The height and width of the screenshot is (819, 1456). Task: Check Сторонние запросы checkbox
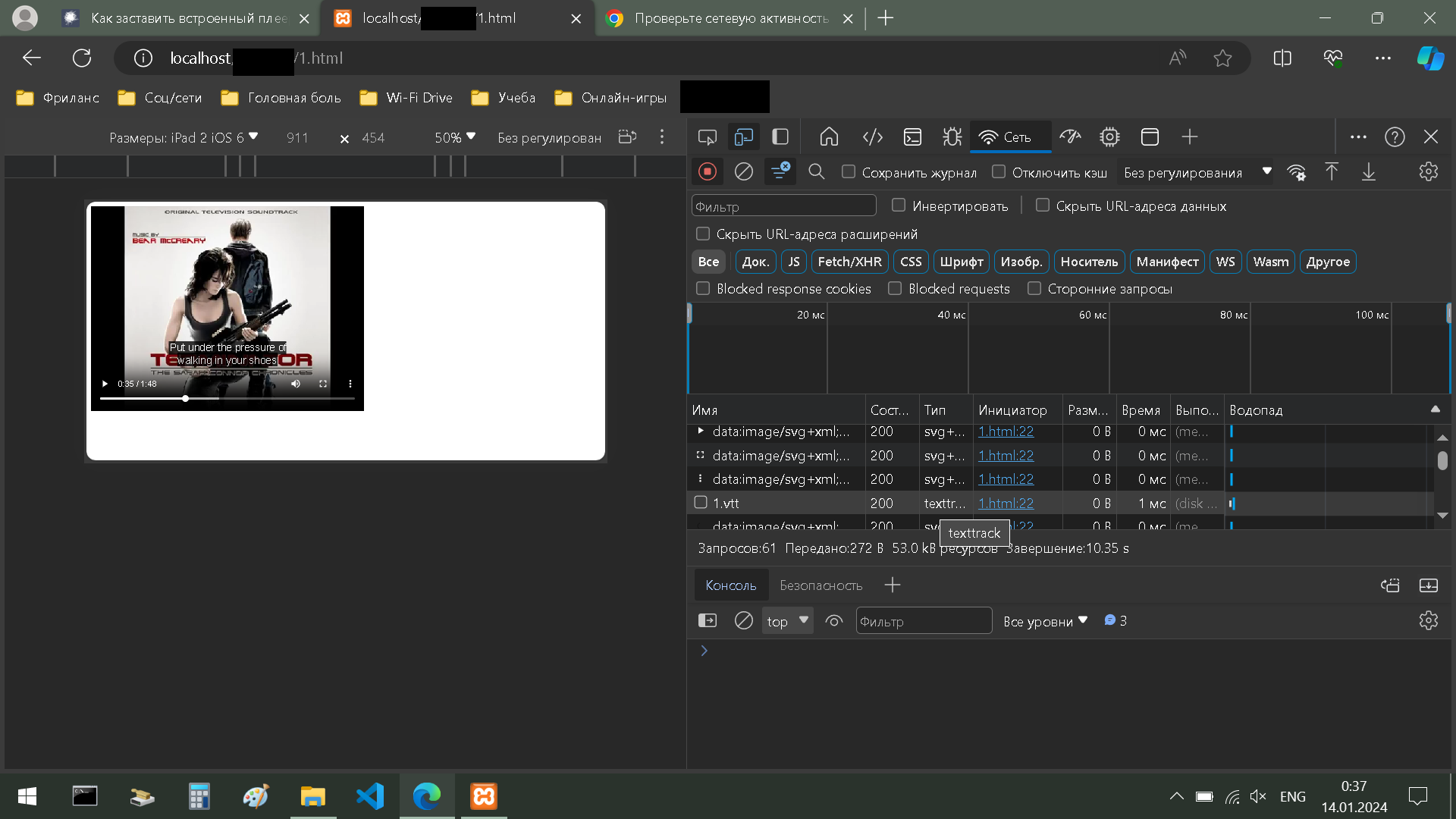click(1034, 289)
